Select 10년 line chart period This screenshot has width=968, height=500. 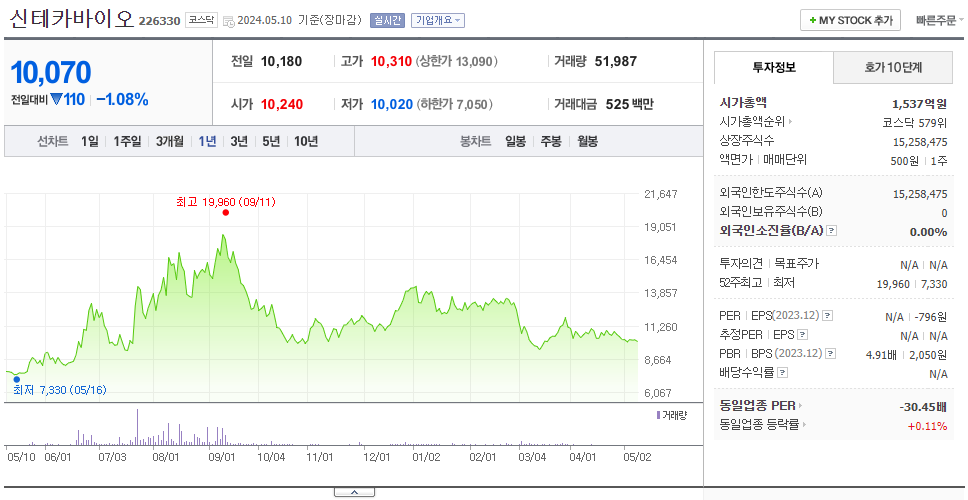306,141
